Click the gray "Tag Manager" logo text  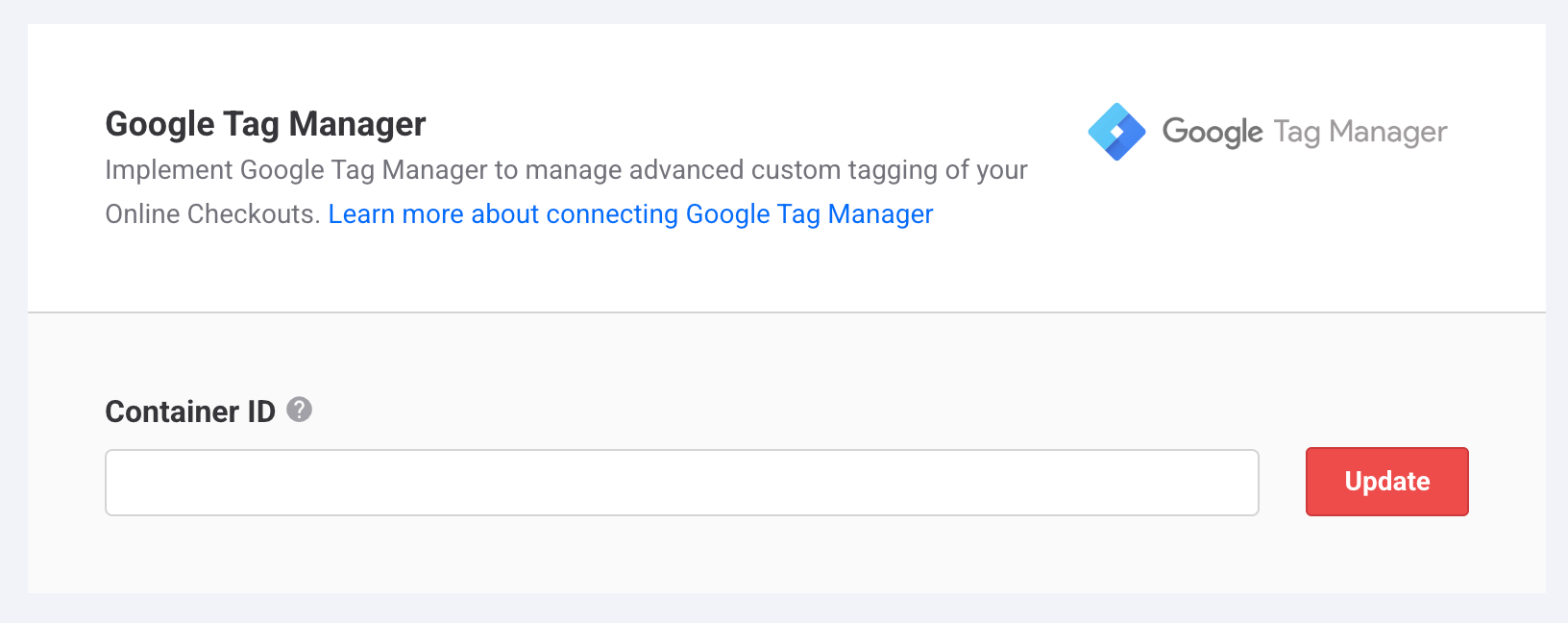pos(1360,132)
